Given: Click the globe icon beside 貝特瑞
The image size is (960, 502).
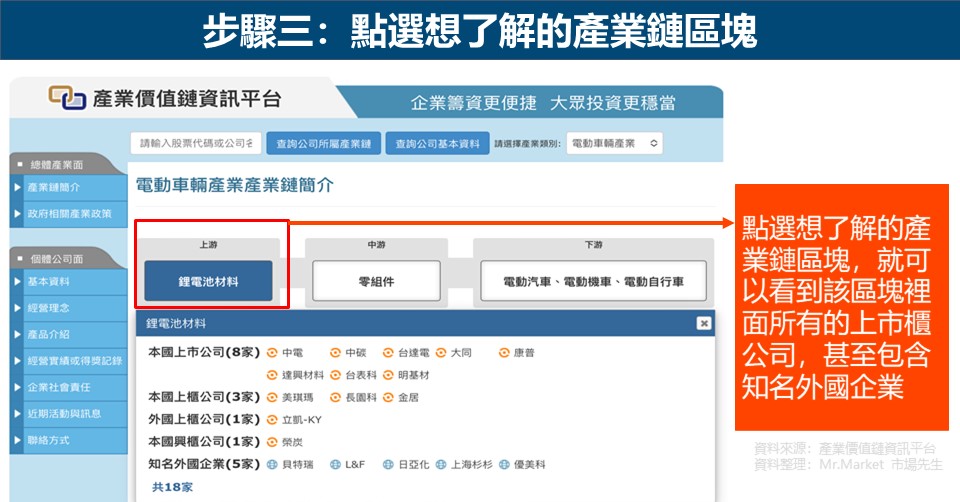Looking at the screenshot, I should tap(272, 464).
